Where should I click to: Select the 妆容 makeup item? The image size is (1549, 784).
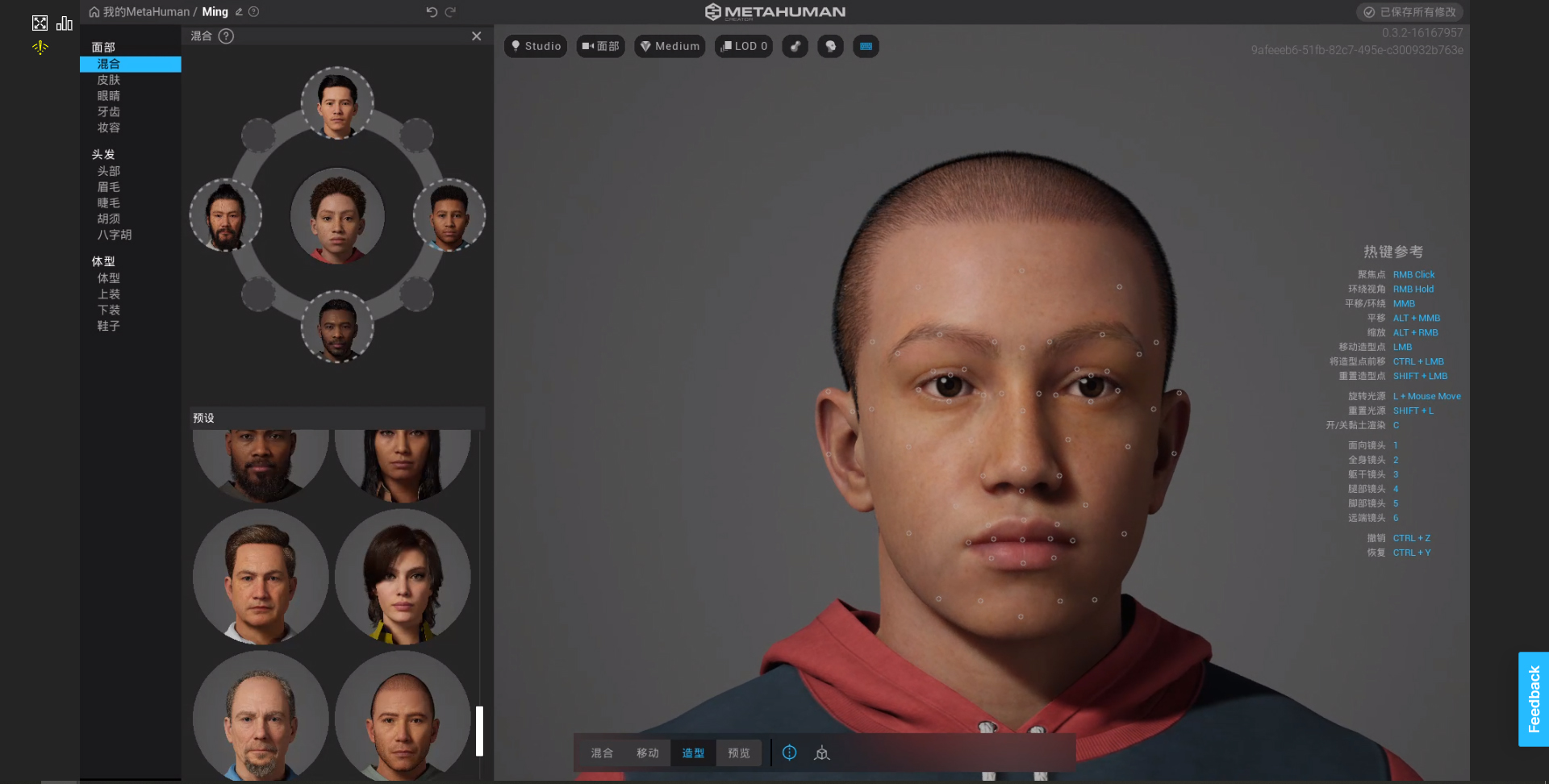[x=109, y=127]
